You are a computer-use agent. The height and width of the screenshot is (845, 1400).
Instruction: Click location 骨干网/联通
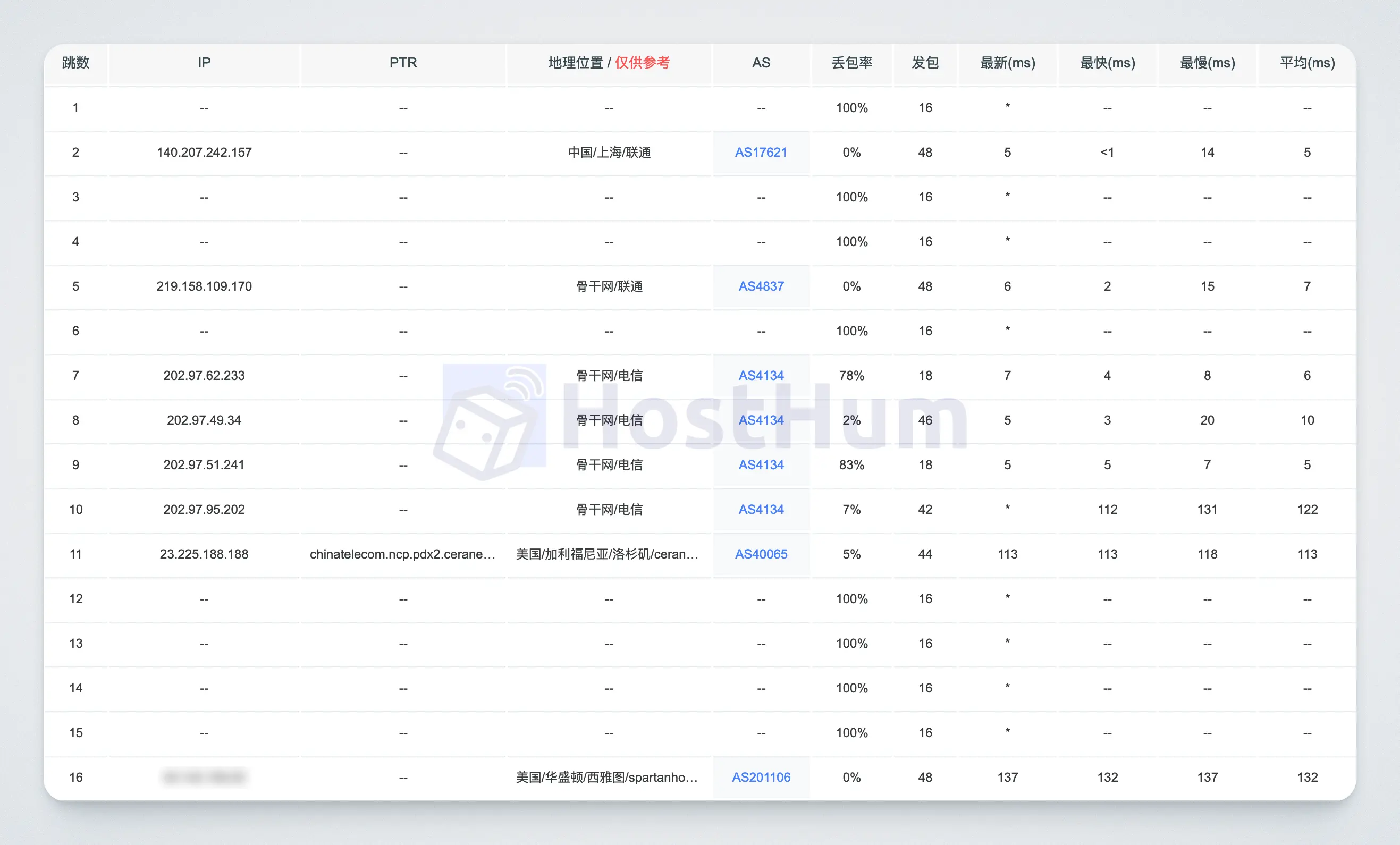[609, 286]
